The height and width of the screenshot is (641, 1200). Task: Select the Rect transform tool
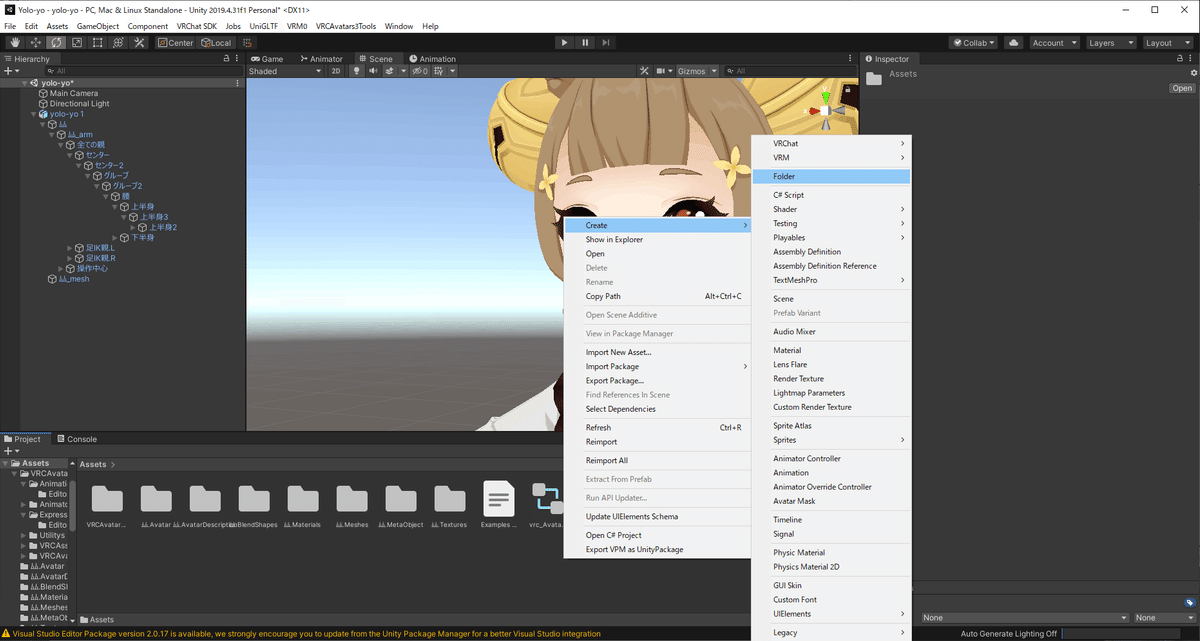97,43
